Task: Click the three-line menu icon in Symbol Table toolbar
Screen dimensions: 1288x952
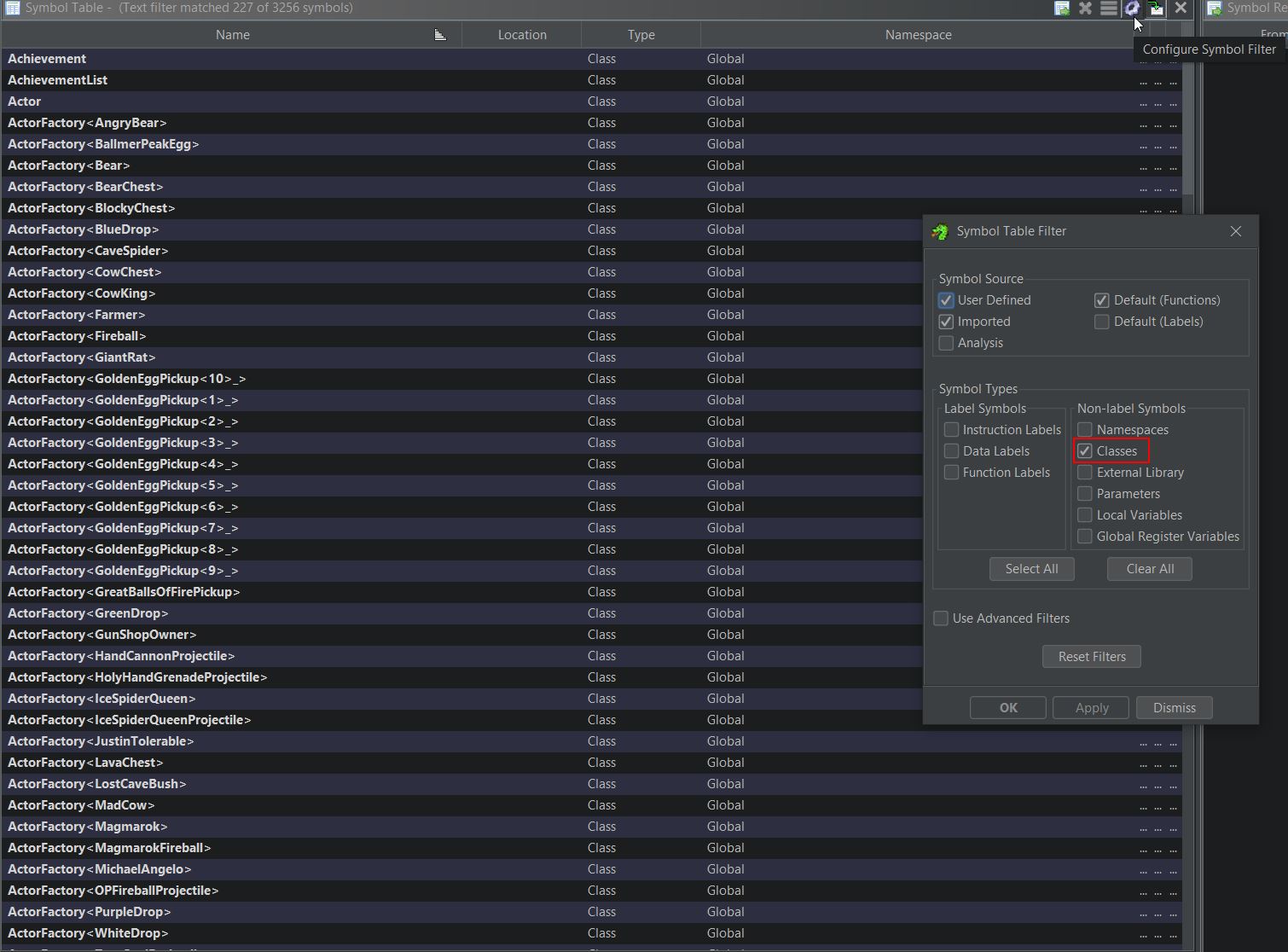Action: click(x=1108, y=8)
